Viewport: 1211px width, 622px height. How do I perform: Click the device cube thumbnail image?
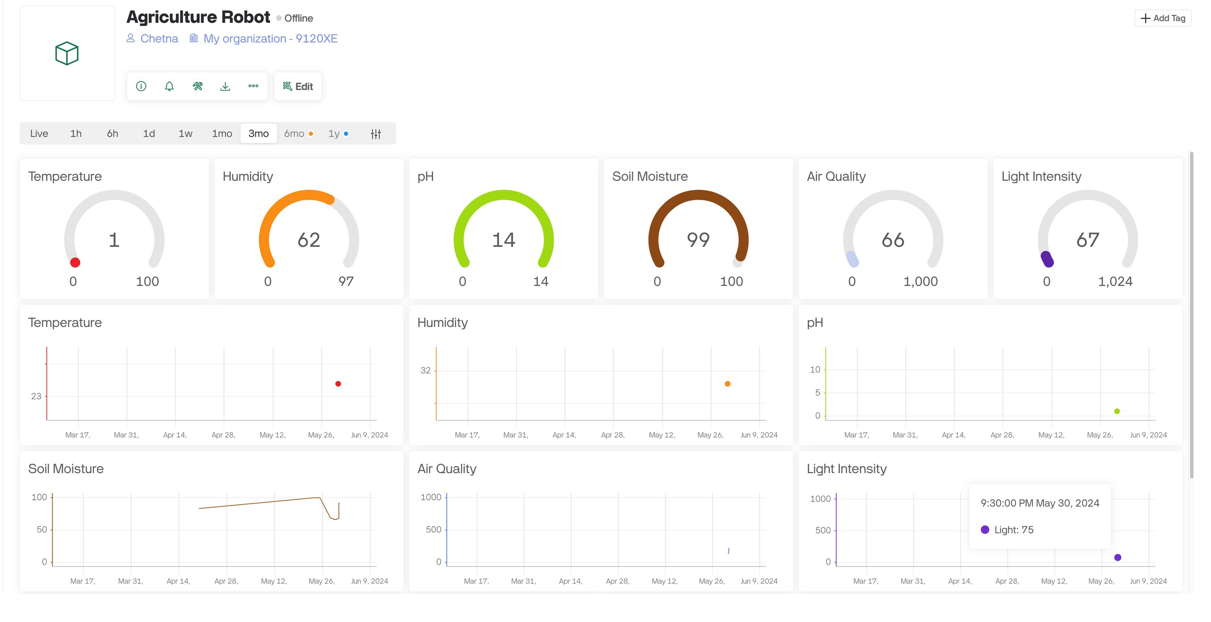coord(67,53)
